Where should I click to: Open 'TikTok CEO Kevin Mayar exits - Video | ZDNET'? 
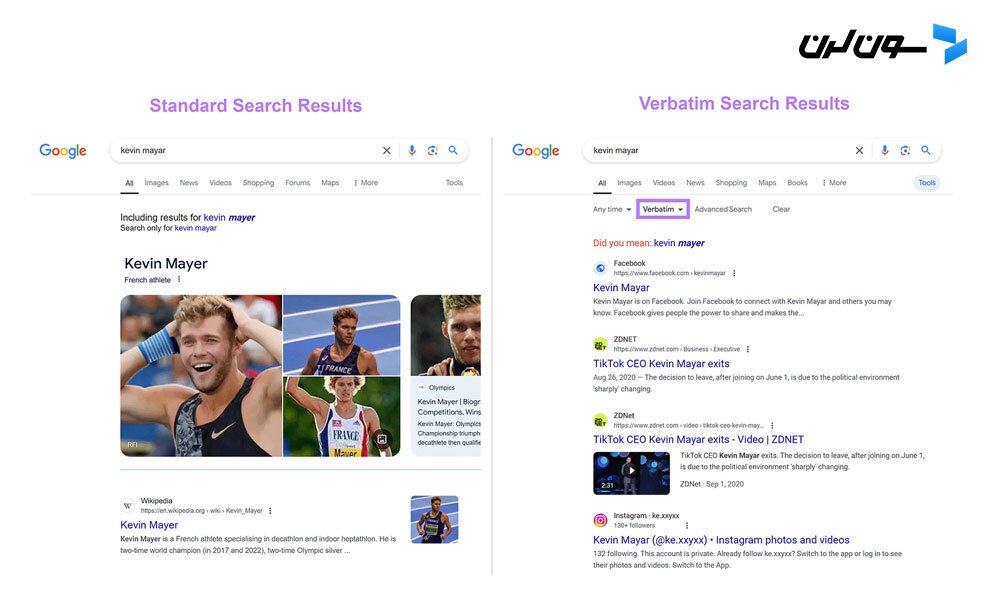coord(698,439)
